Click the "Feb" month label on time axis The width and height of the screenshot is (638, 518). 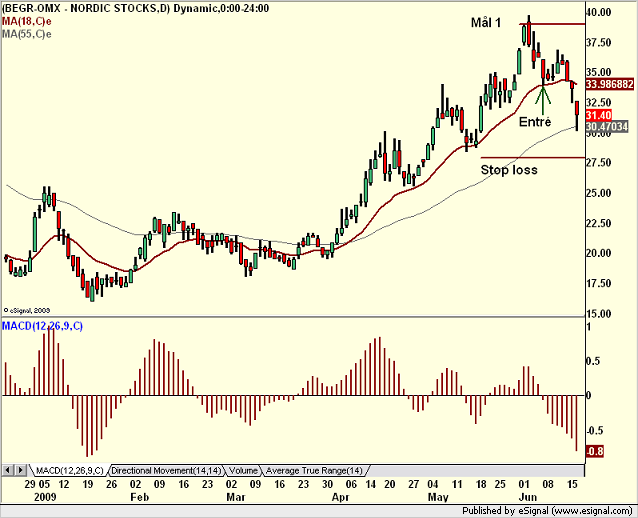pyautogui.click(x=140, y=497)
